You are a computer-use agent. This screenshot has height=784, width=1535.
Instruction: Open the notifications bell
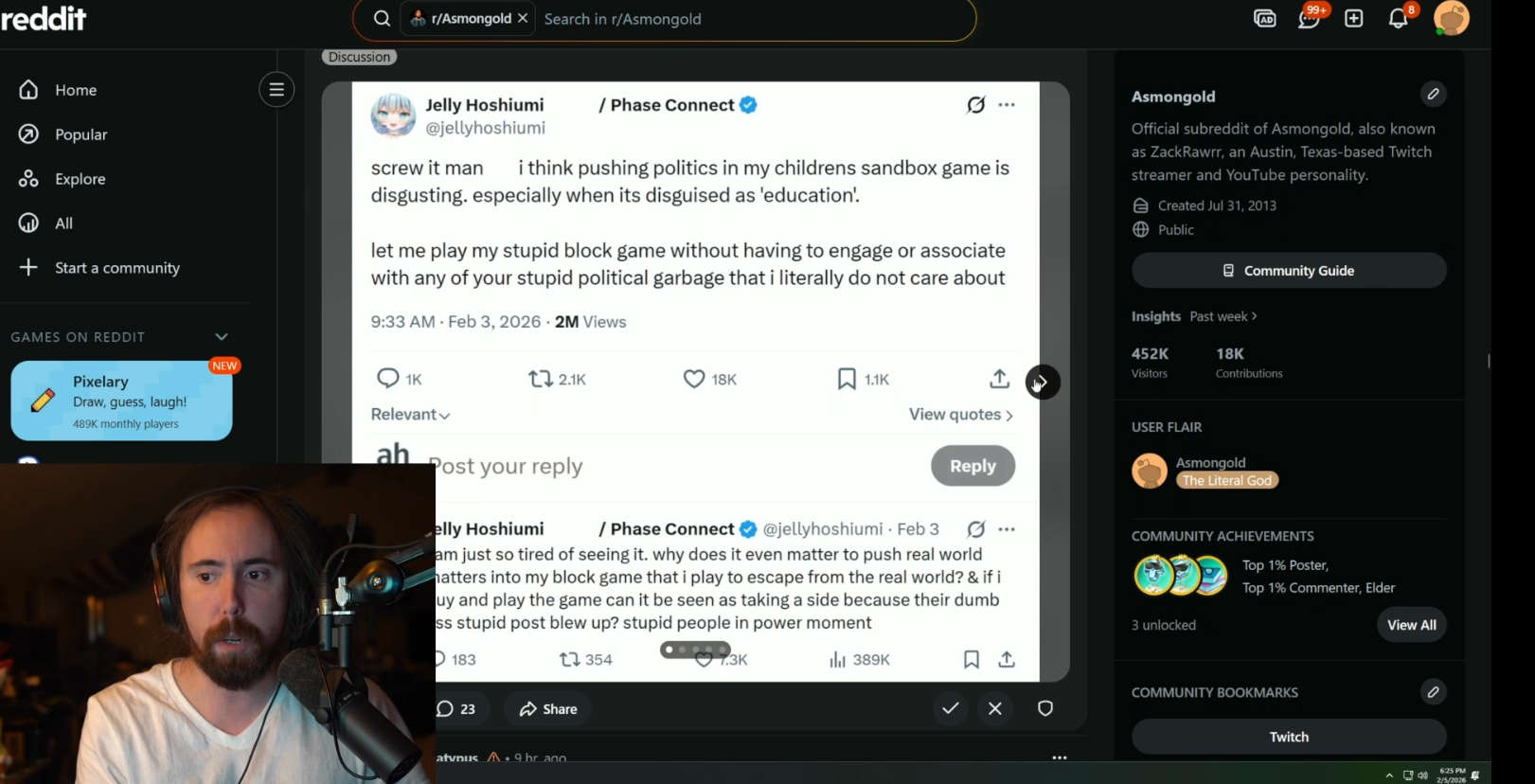1399,18
